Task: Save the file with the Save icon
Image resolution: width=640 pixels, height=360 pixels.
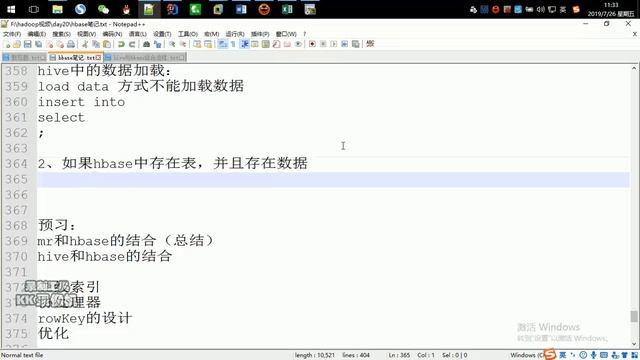Action: point(28,44)
